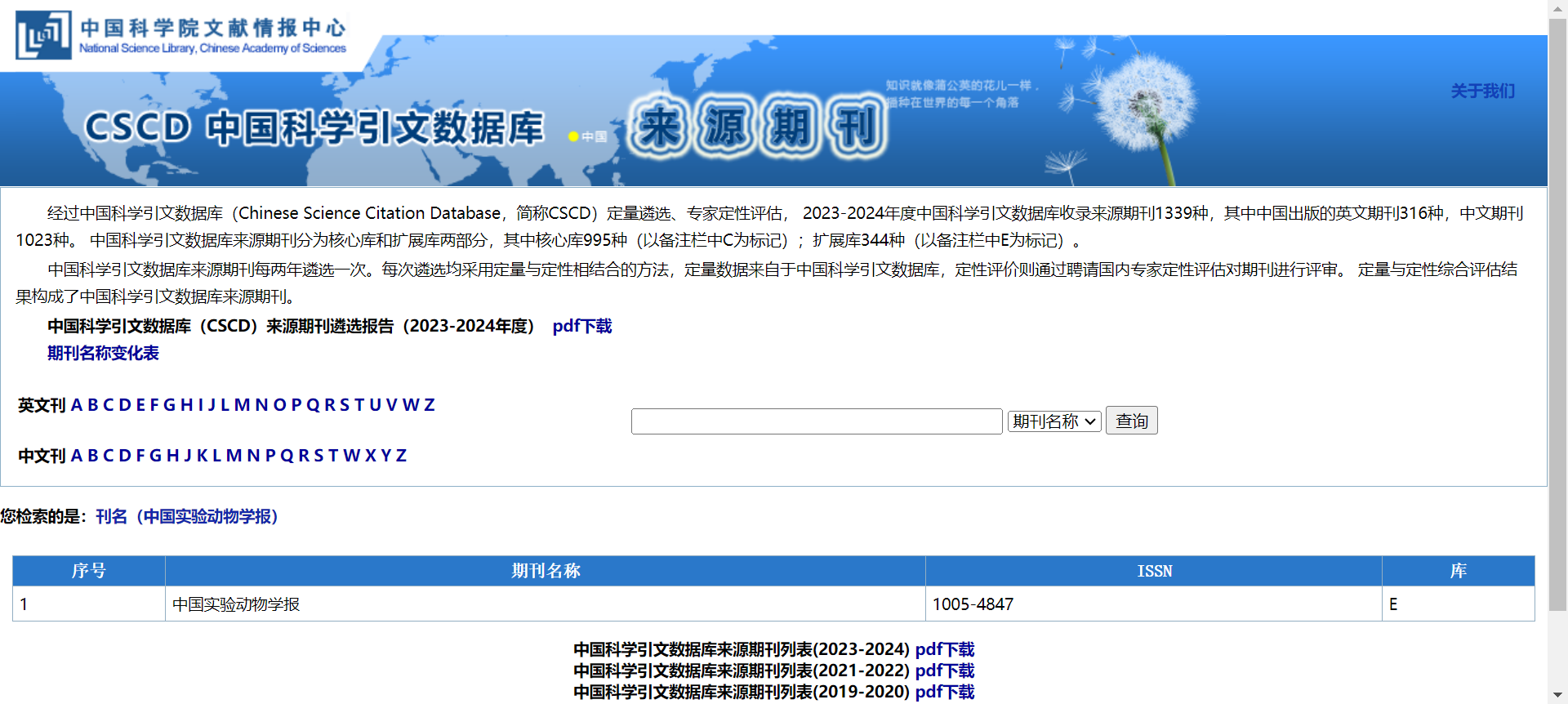
Task: Select the ISSN value 1005-4847
Action: (x=1154, y=604)
